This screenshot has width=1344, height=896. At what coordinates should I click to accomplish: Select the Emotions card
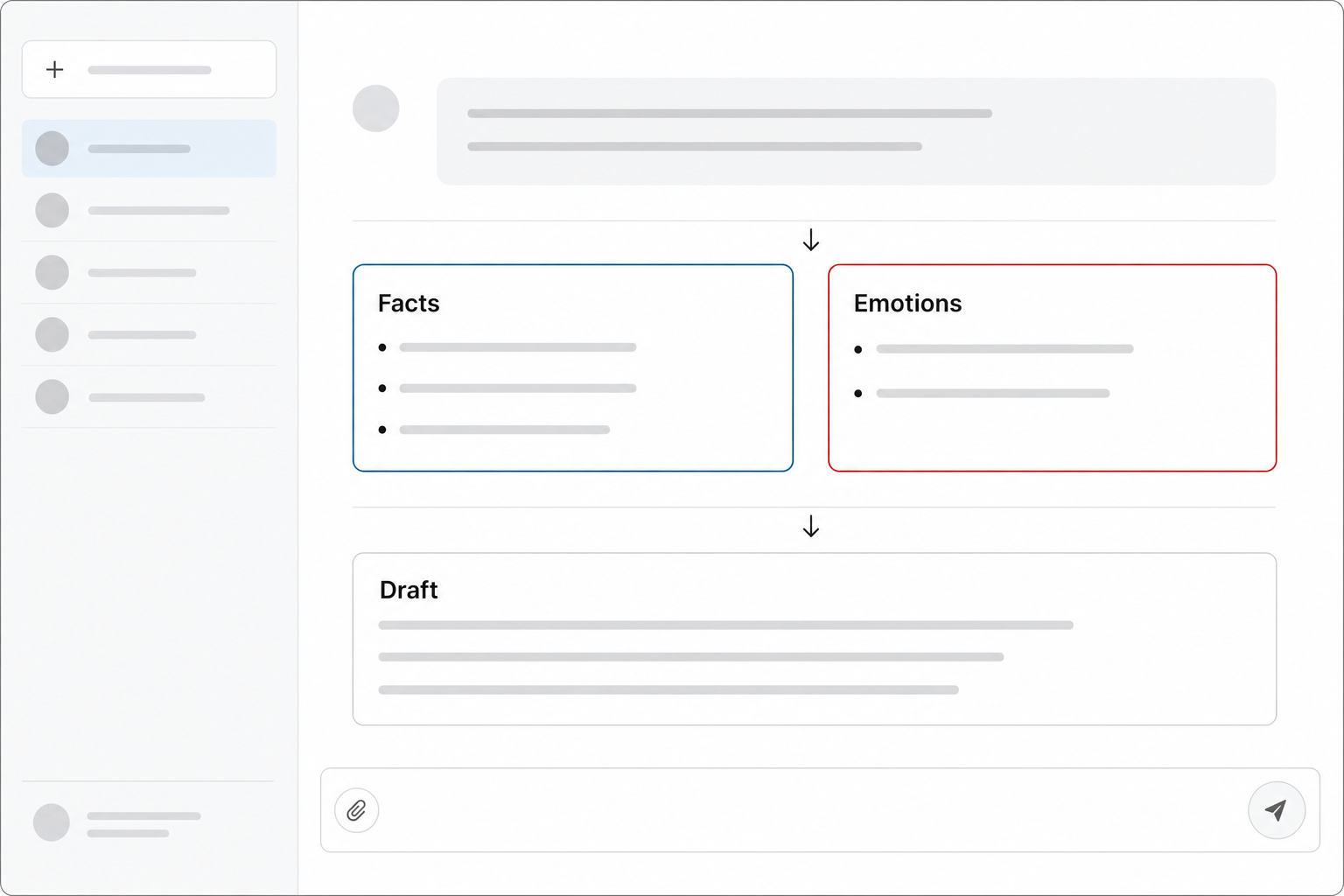click(1053, 367)
